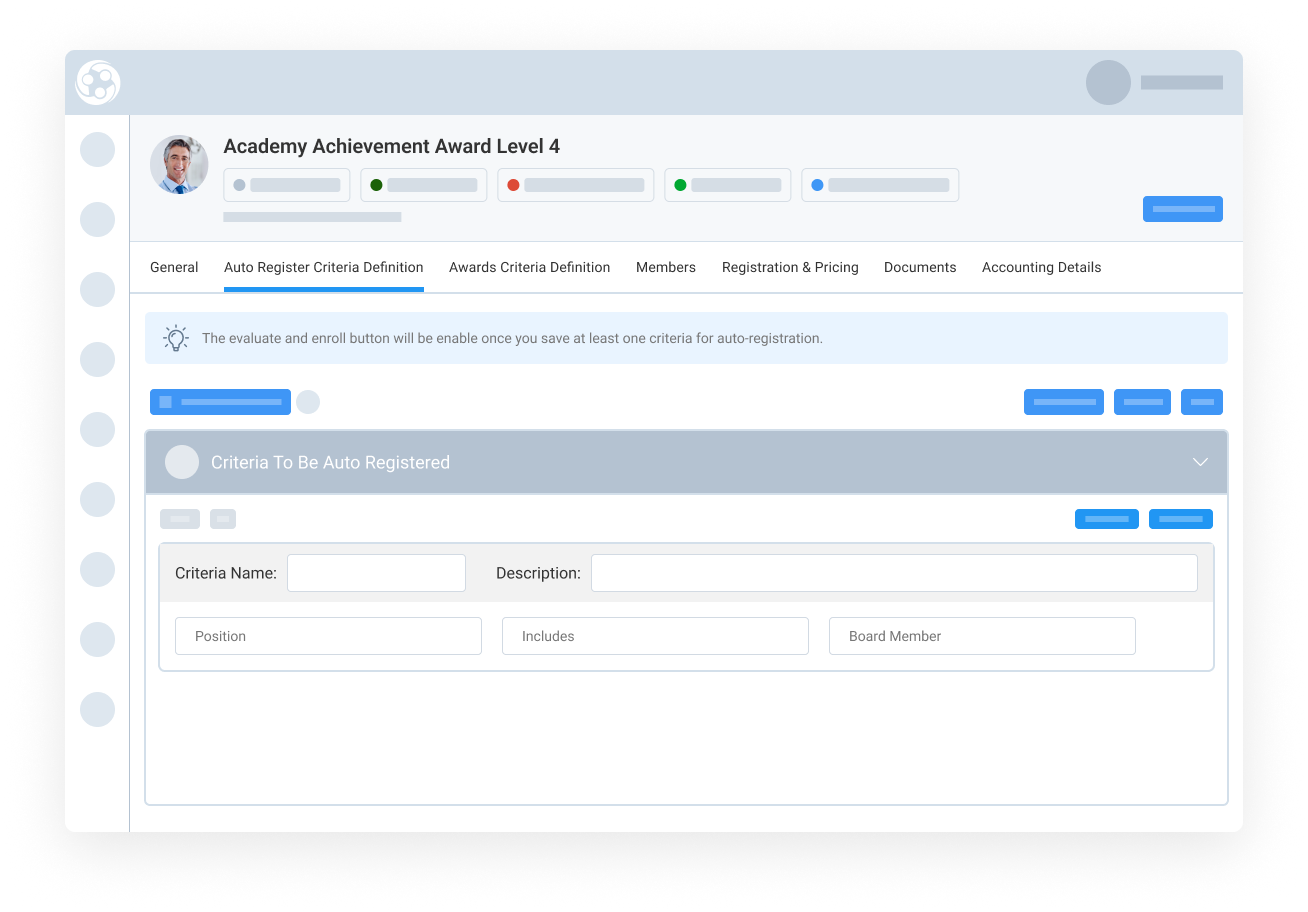The image size is (1308, 912).
Task: Click the status chip with the red dot
Action: point(575,185)
